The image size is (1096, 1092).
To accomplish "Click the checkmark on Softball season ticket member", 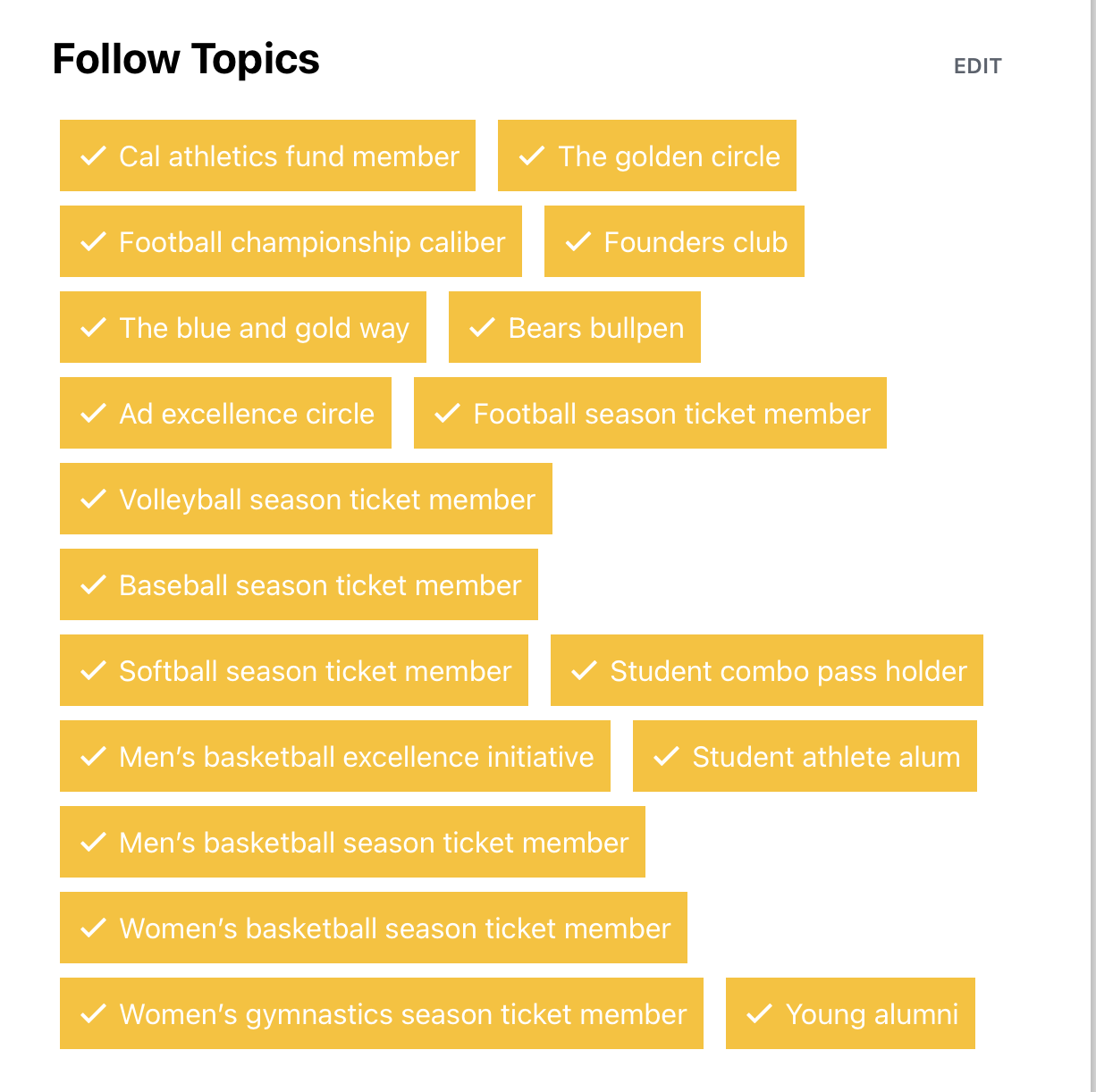I will tap(94, 670).
